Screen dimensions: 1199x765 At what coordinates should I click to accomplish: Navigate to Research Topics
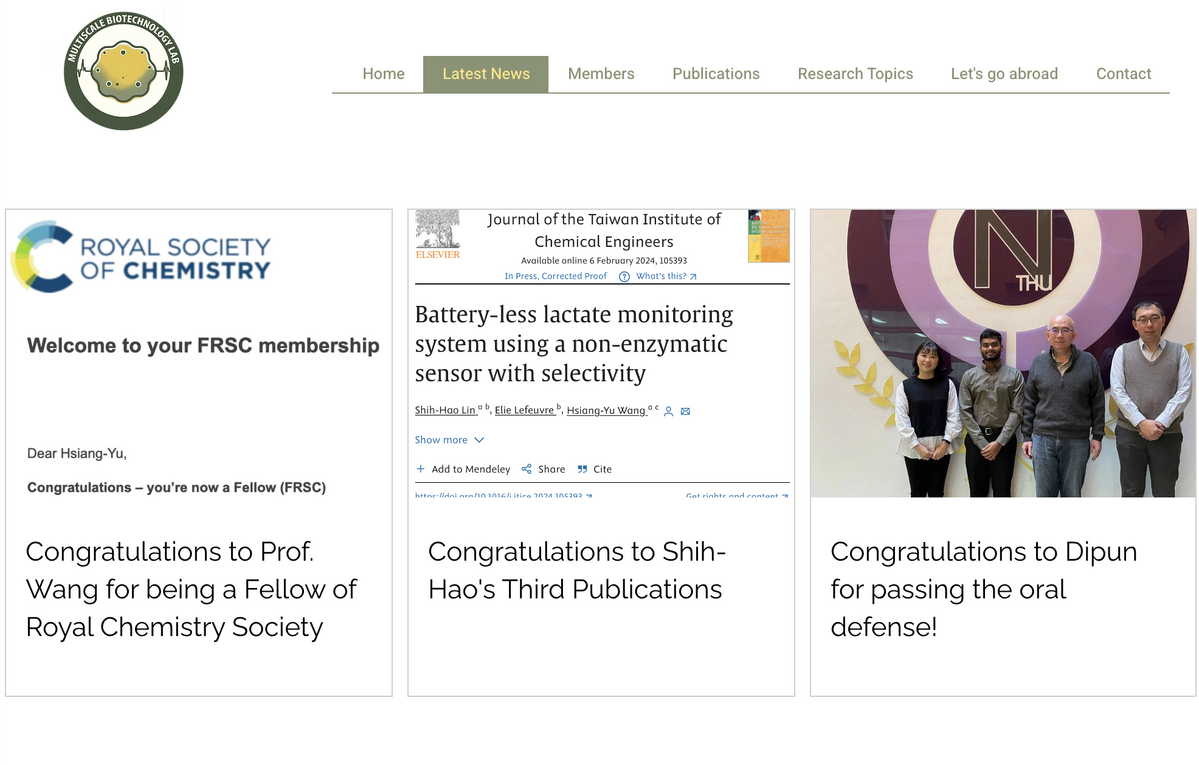pyautogui.click(x=855, y=74)
